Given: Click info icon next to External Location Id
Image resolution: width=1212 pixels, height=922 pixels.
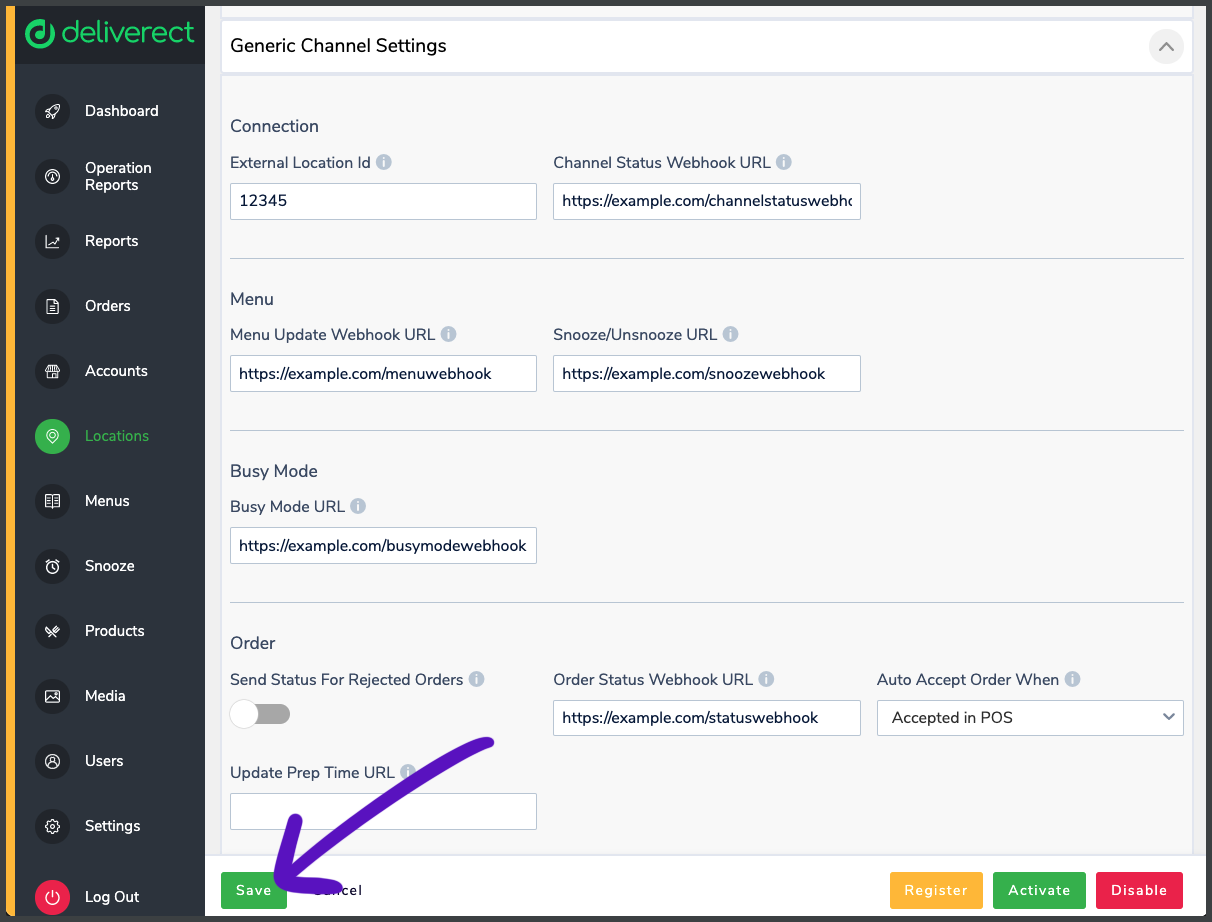Looking at the screenshot, I should (384, 162).
